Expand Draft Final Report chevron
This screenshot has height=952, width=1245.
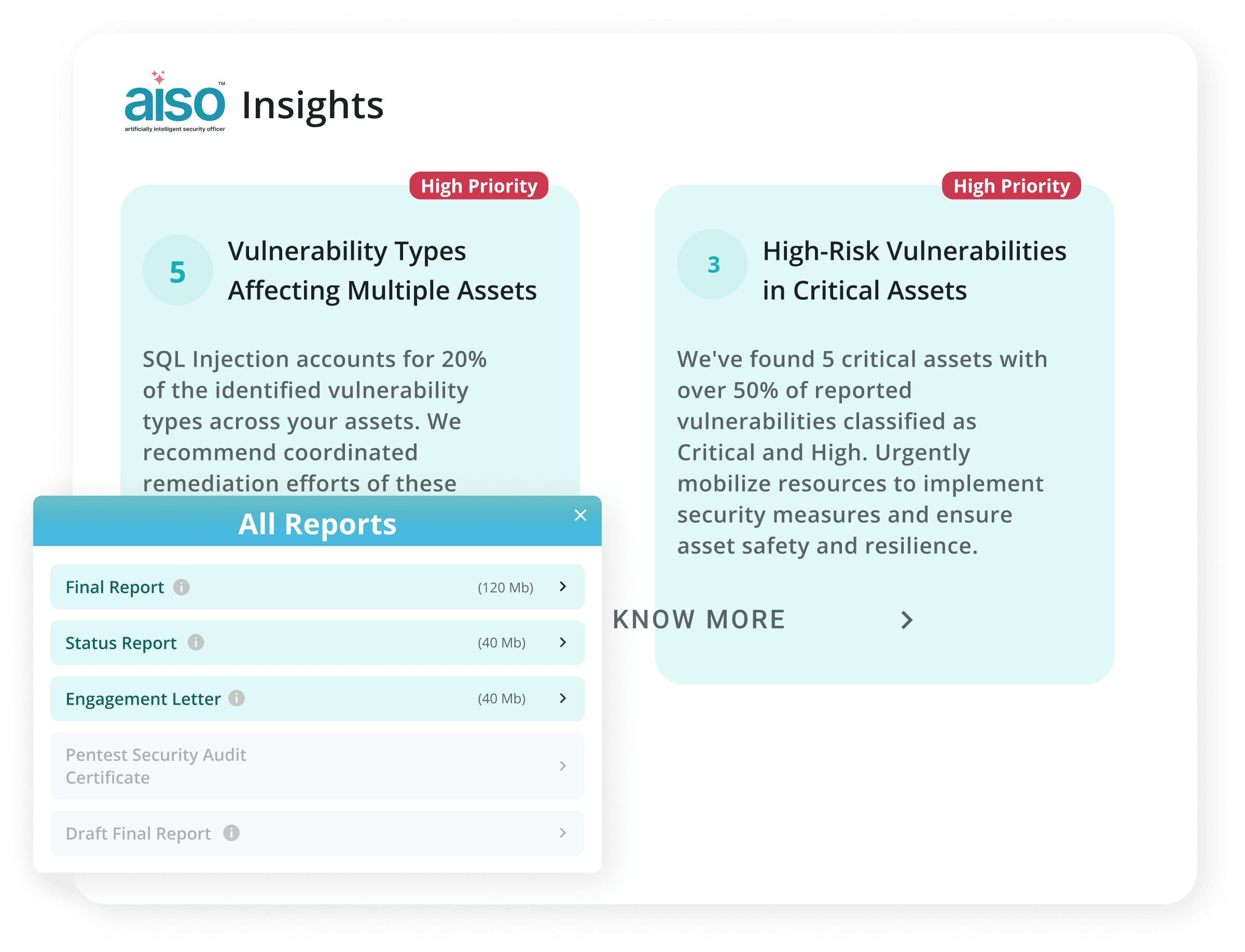point(562,832)
